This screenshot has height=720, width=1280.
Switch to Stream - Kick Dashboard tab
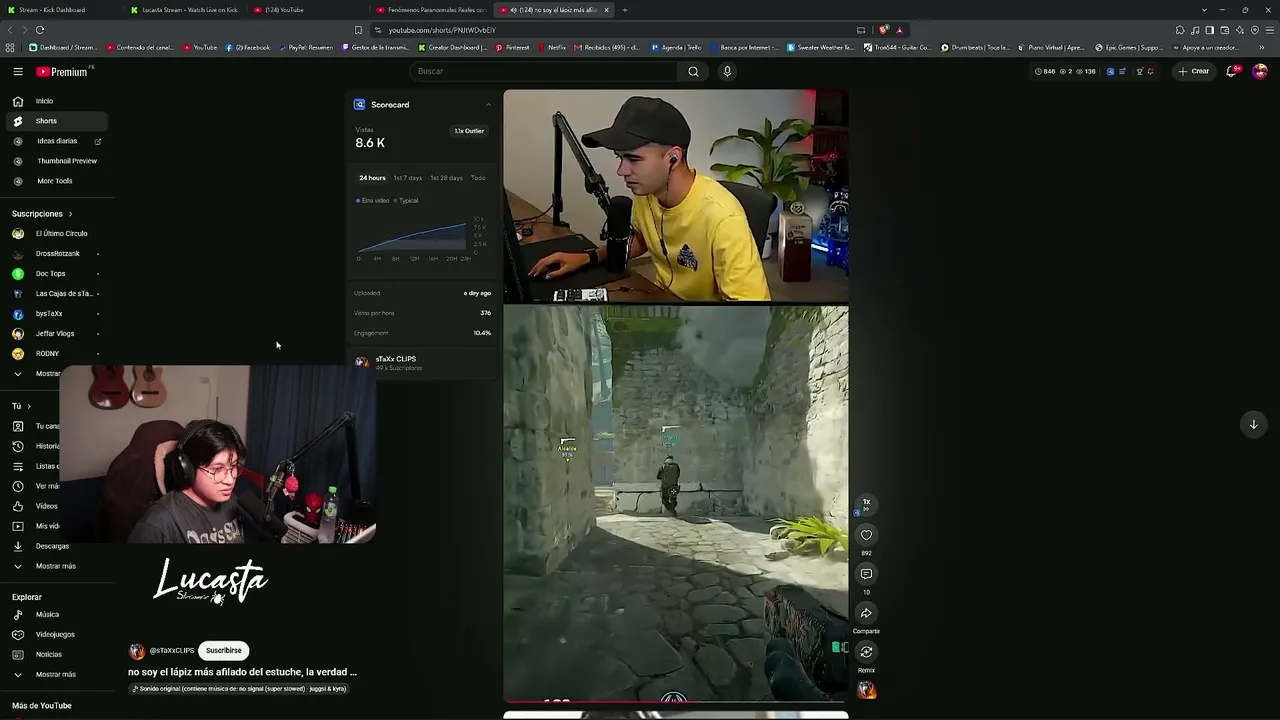[x=60, y=10]
